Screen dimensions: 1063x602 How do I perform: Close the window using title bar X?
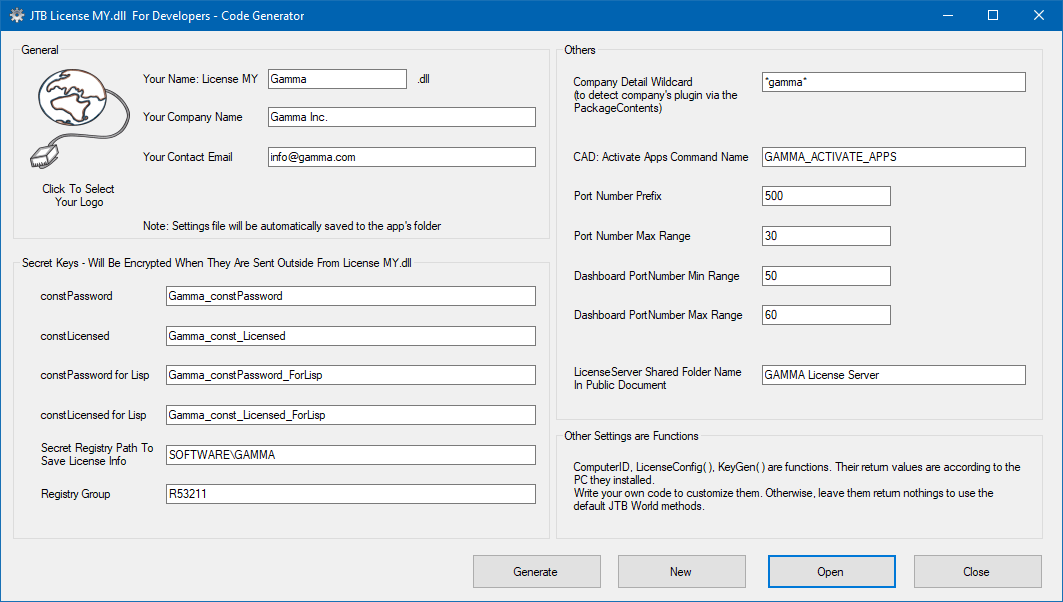click(1039, 16)
